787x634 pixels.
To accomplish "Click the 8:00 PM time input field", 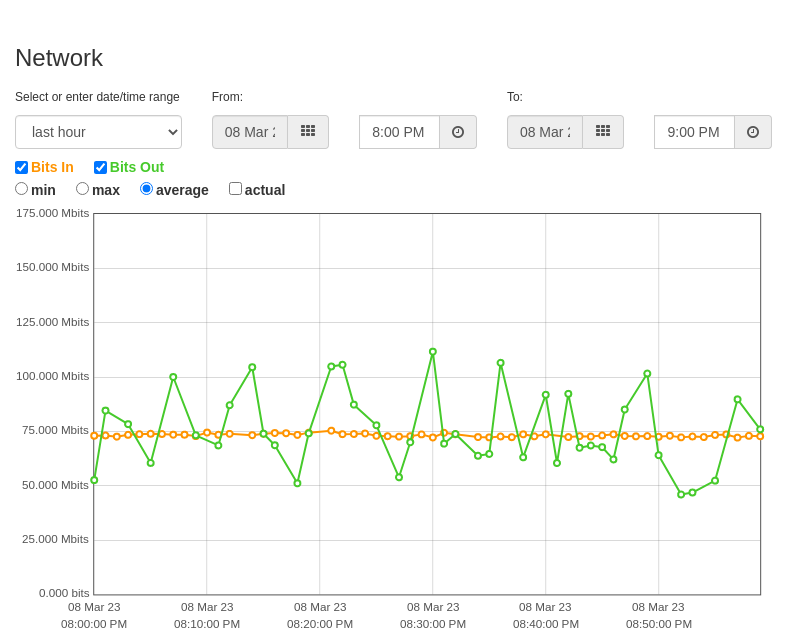I will [400, 132].
